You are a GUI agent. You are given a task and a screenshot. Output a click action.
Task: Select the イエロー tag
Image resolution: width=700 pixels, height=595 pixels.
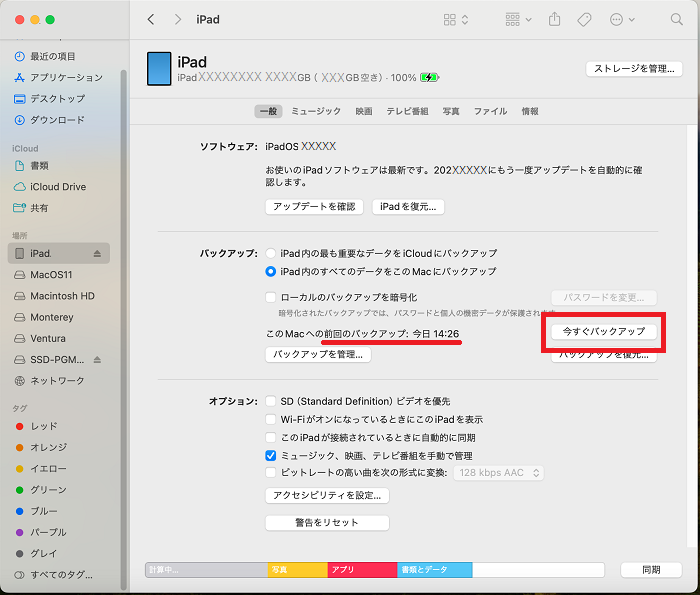(41, 469)
